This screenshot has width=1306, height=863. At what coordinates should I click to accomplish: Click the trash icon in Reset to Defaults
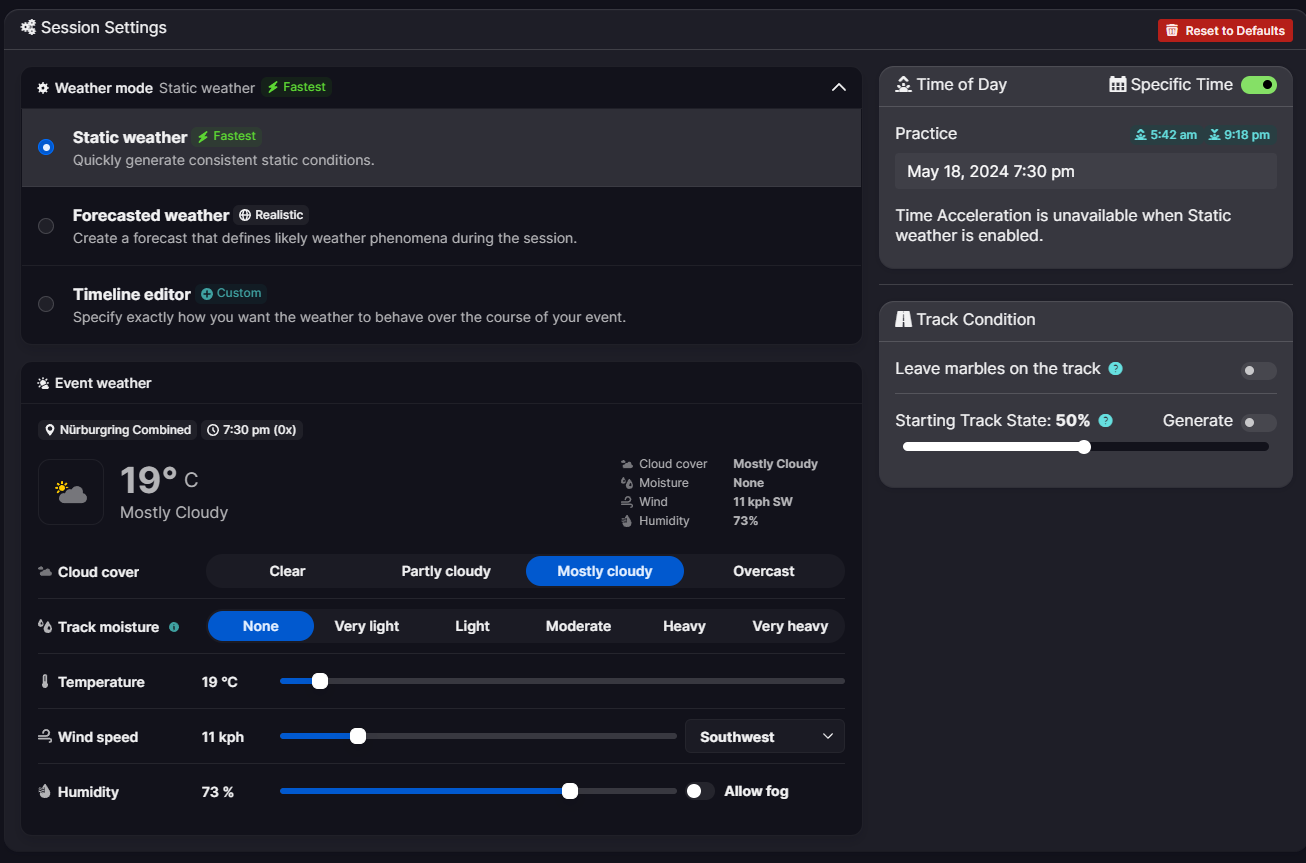coord(1172,31)
